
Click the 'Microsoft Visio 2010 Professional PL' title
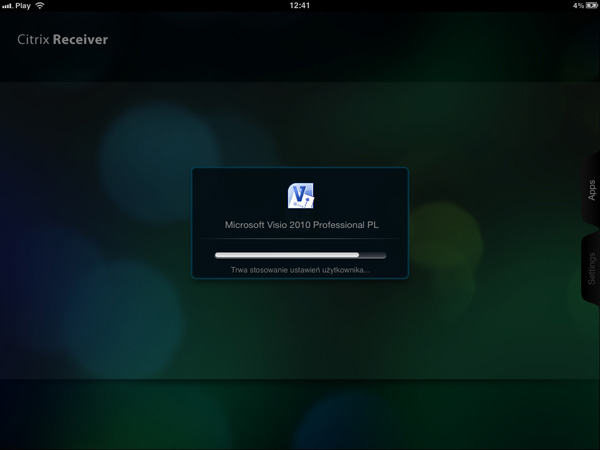[x=302, y=225]
